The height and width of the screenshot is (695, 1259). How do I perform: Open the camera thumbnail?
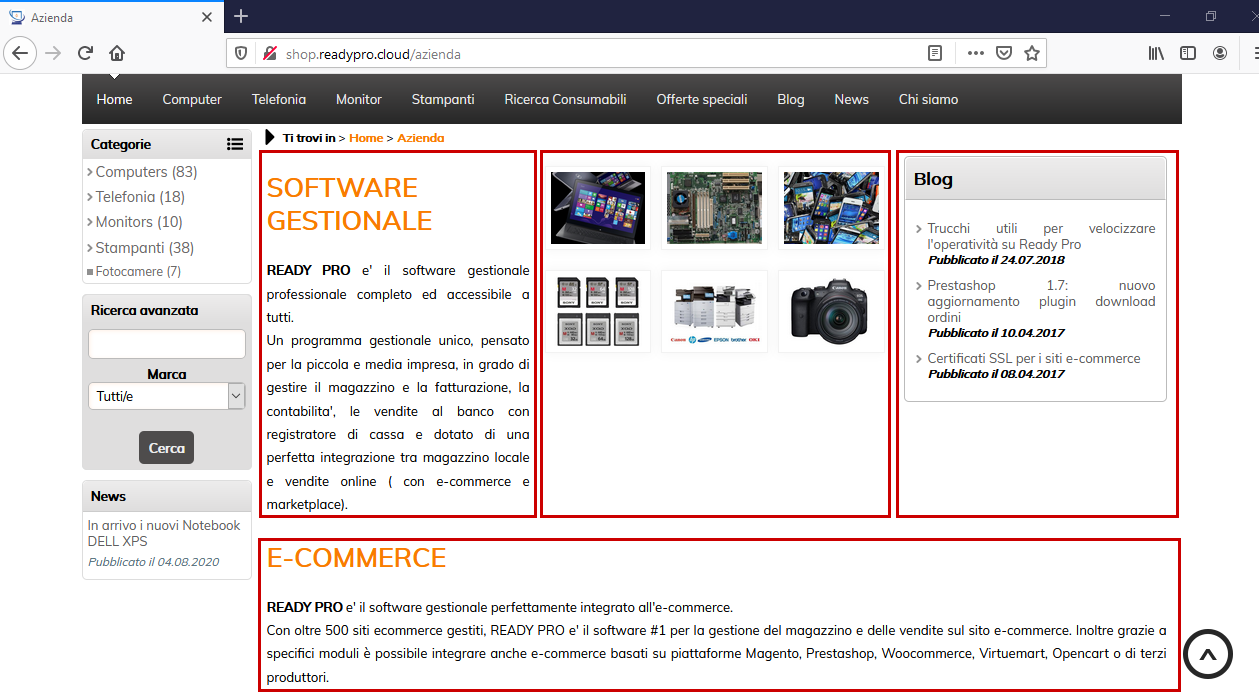831,311
